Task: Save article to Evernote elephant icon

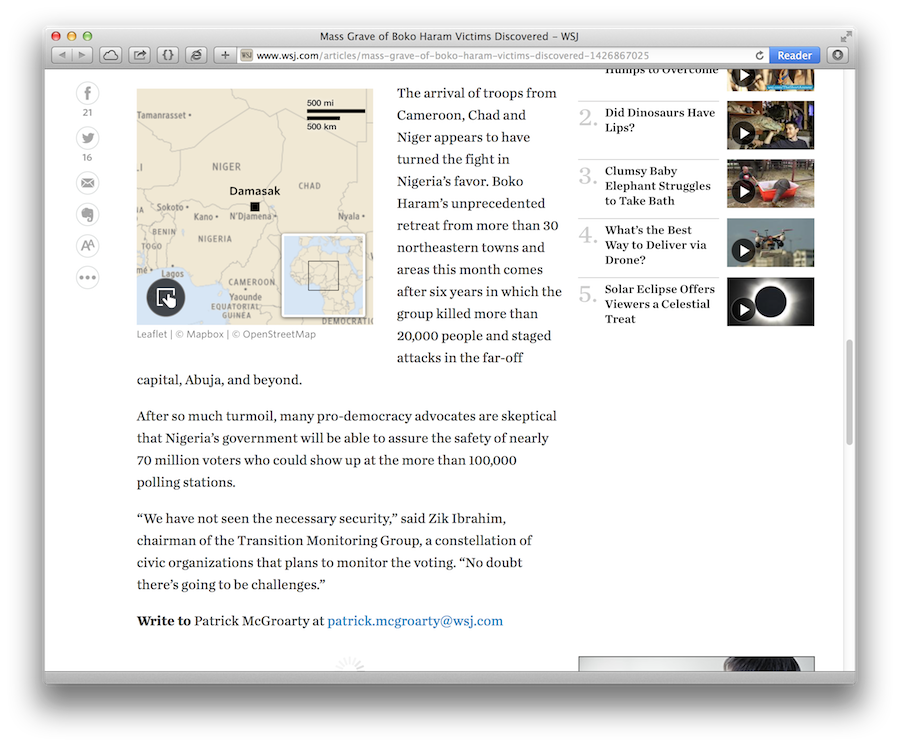Action: click(87, 215)
